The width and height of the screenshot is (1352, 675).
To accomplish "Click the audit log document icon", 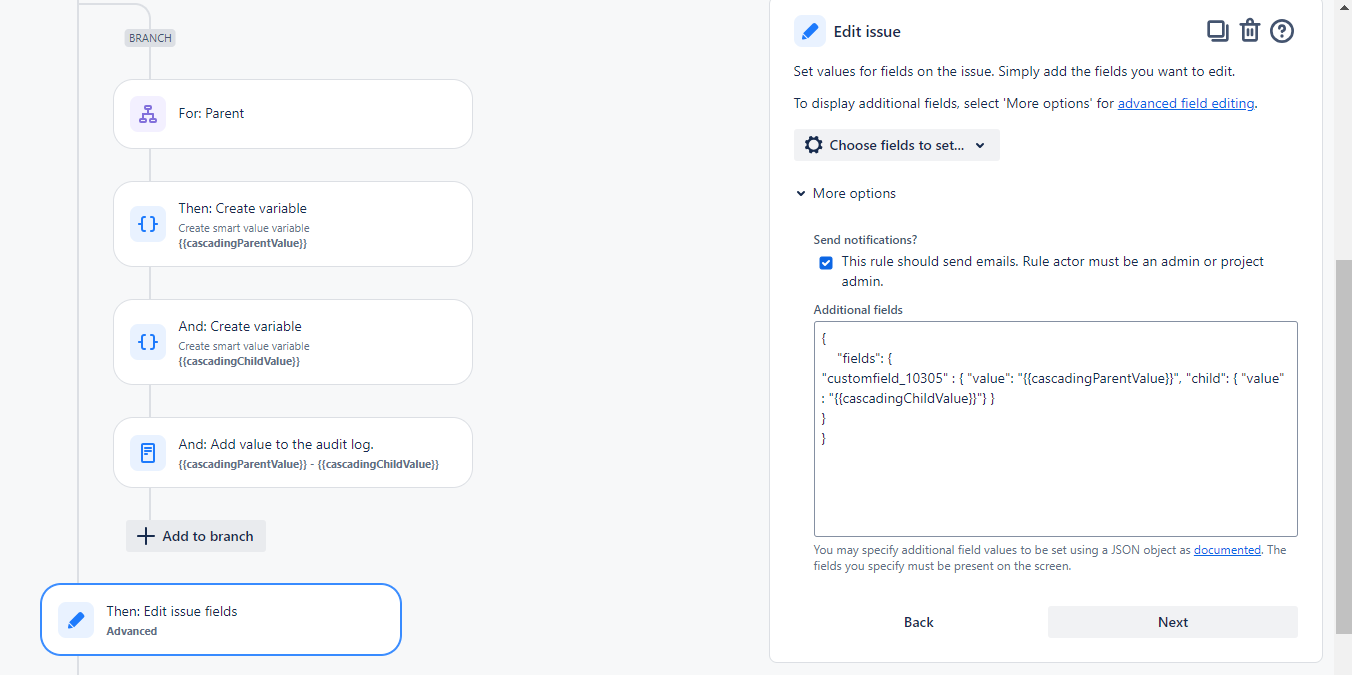I will [147, 452].
